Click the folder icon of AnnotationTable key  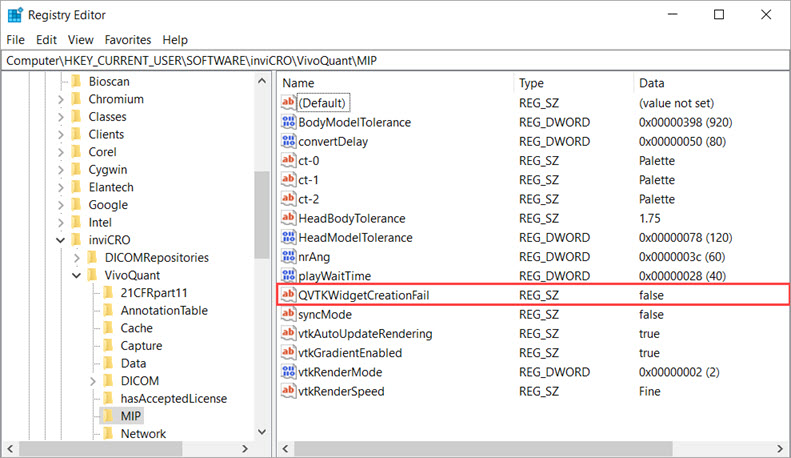tap(108, 310)
